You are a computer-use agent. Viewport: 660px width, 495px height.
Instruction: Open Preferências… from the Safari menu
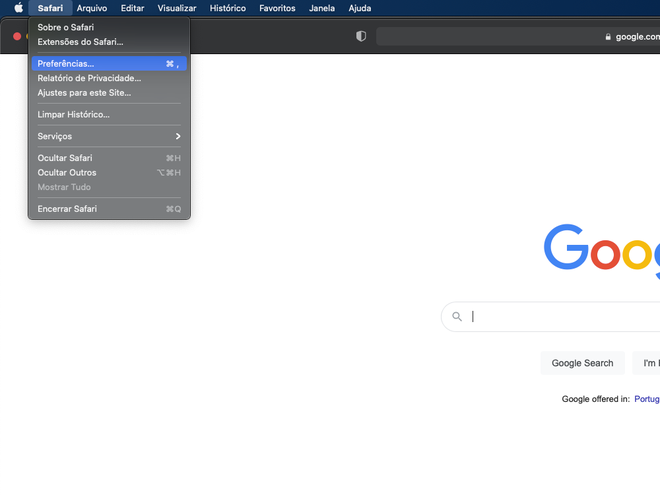click(109, 64)
